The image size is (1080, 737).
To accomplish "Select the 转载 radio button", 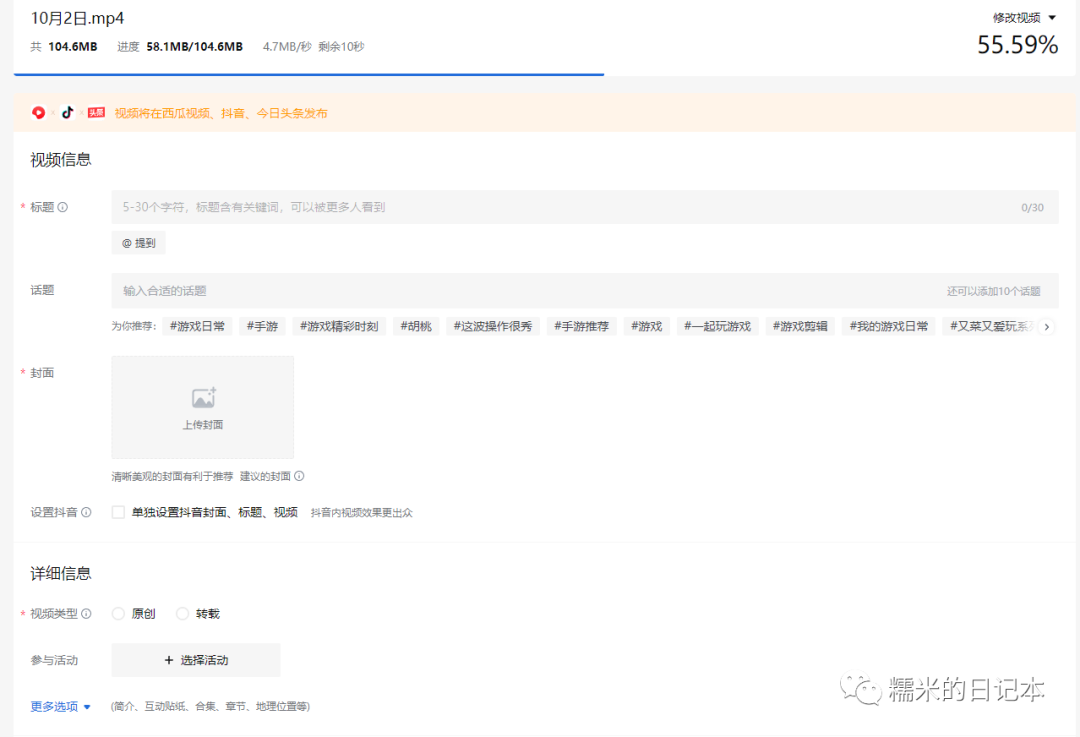I will click(182, 613).
